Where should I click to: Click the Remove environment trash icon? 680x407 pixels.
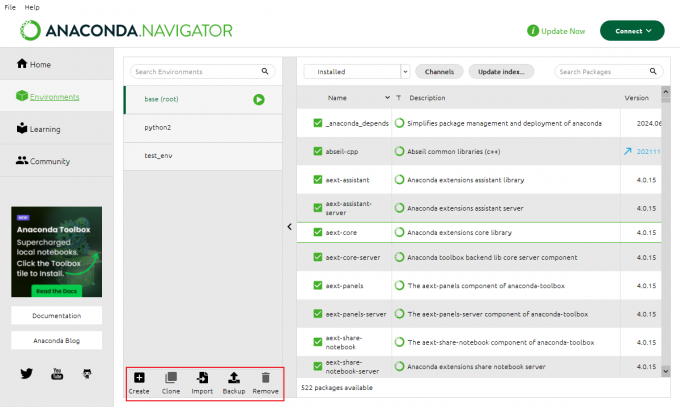[x=265, y=377]
